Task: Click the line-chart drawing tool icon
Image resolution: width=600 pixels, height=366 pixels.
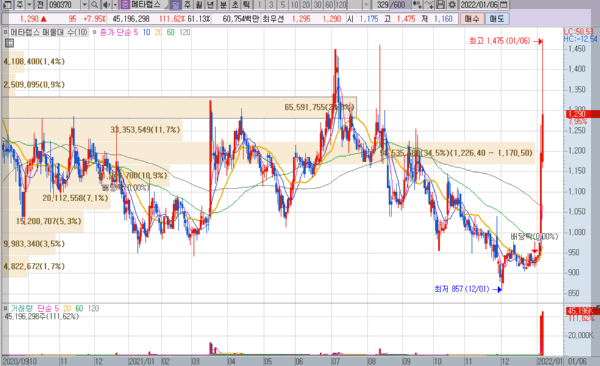Action: click(x=429, y=5)
